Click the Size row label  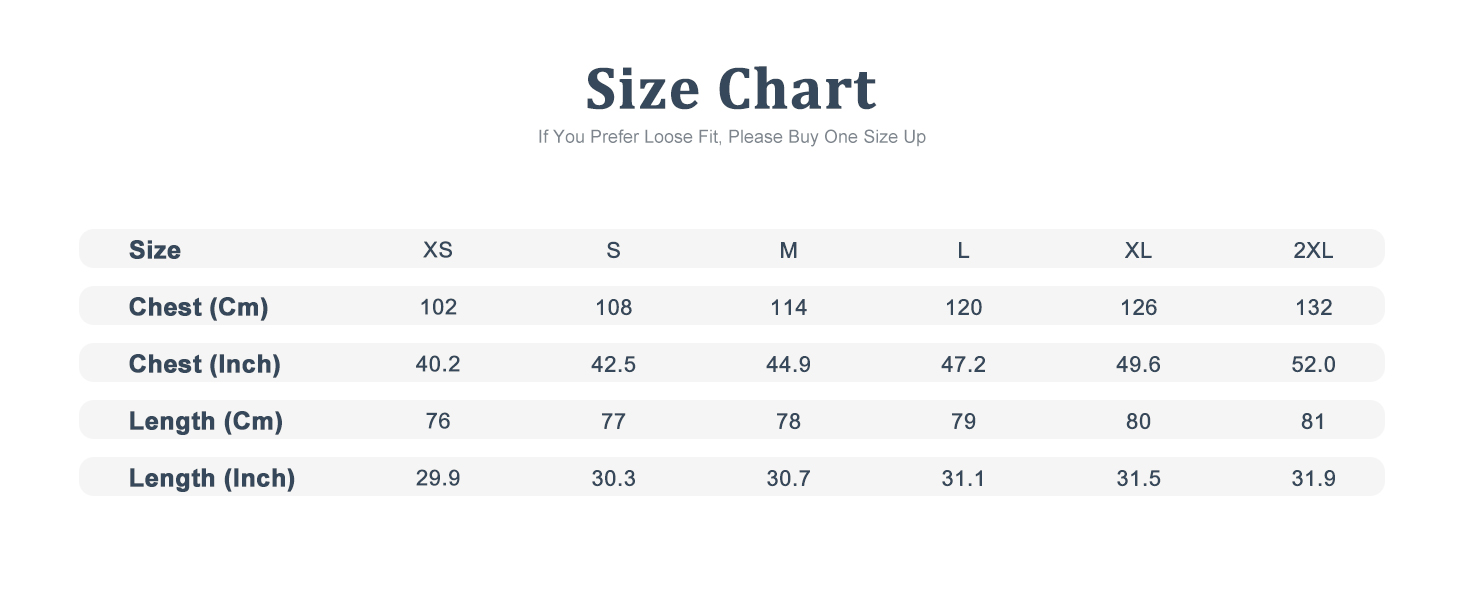pyautogui.click(x=155, y=250)
